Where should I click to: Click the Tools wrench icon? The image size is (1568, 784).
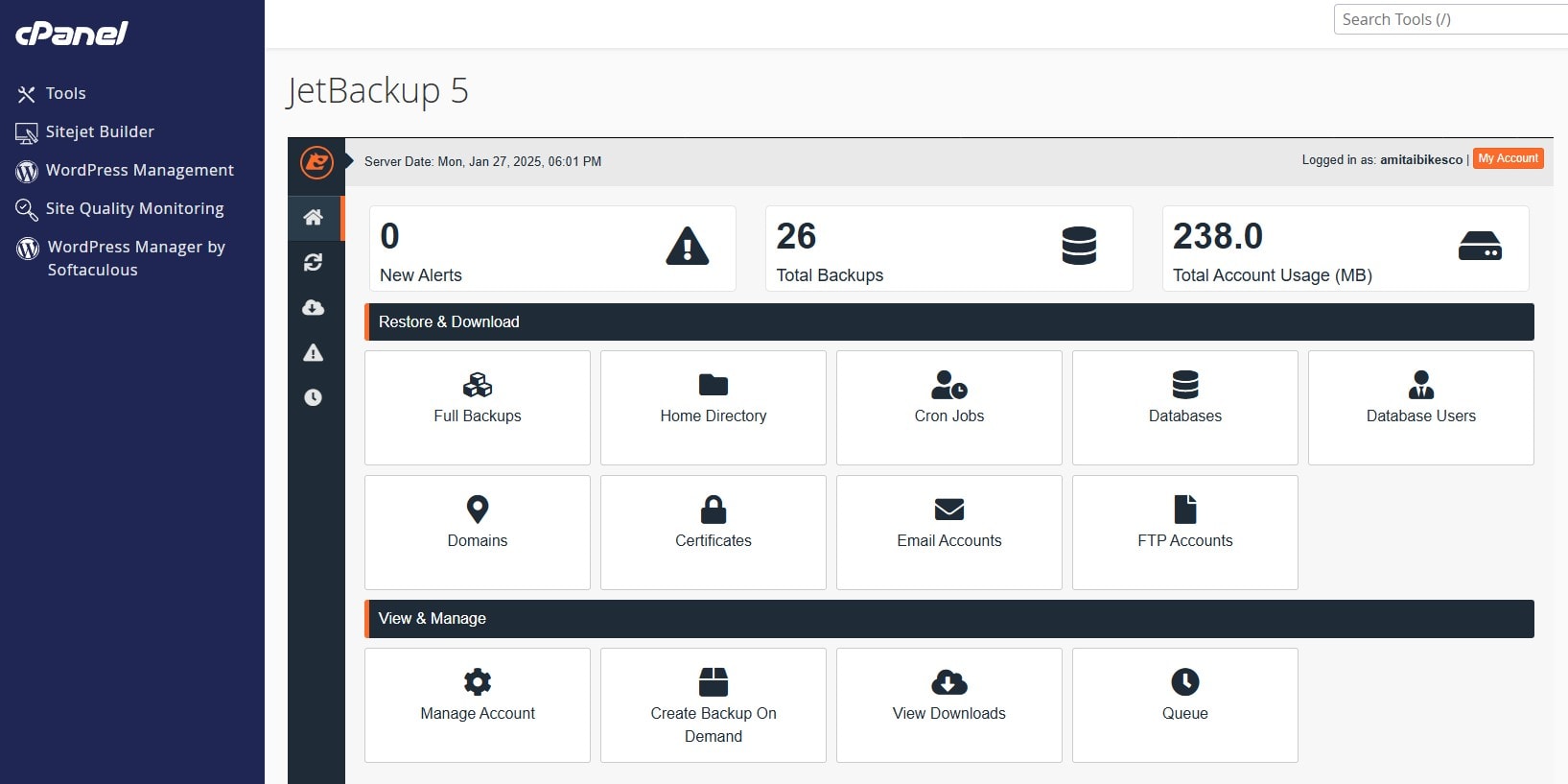point(26,94)
